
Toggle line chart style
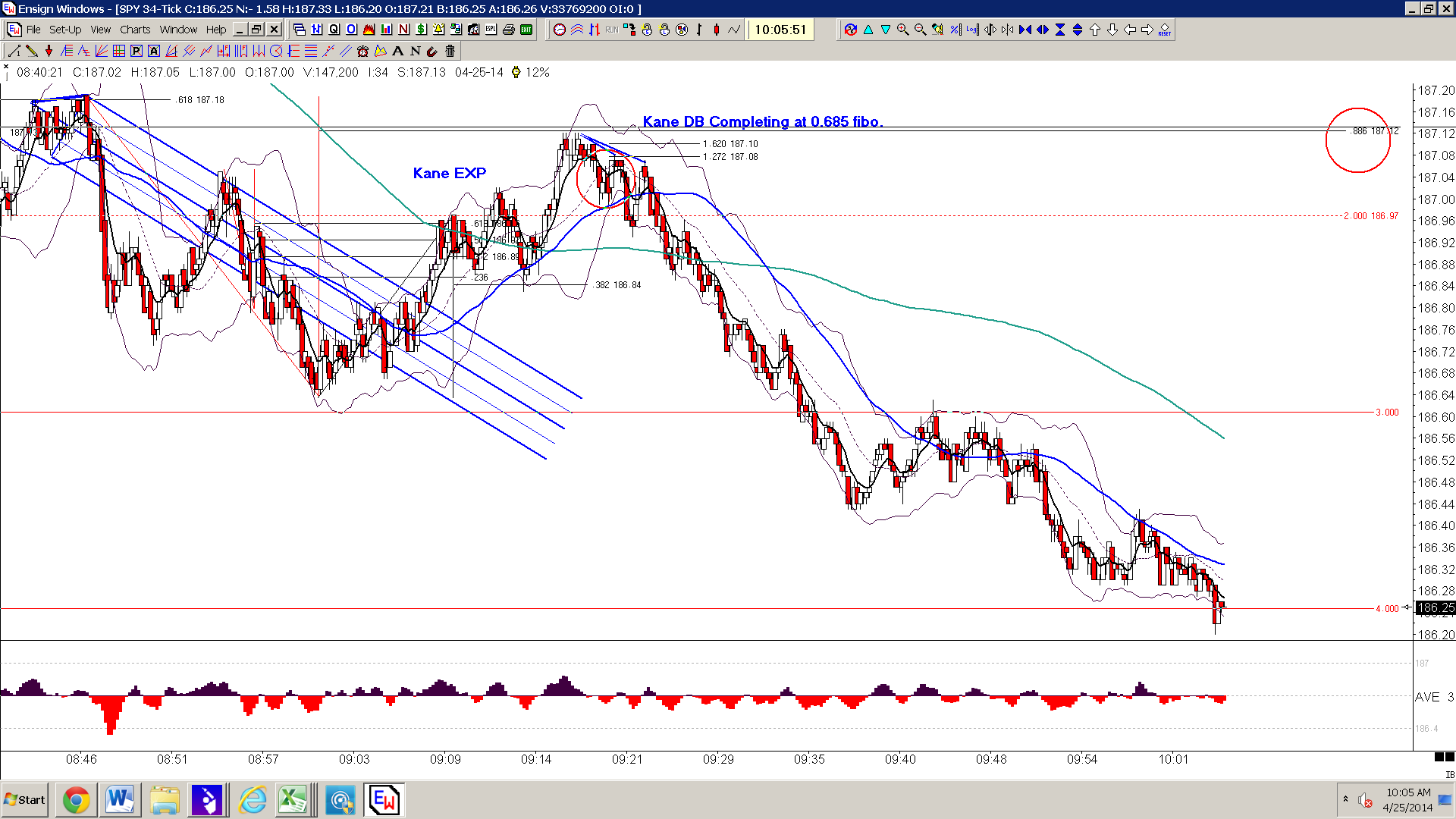pyautogui.click(x=734, y=30)
